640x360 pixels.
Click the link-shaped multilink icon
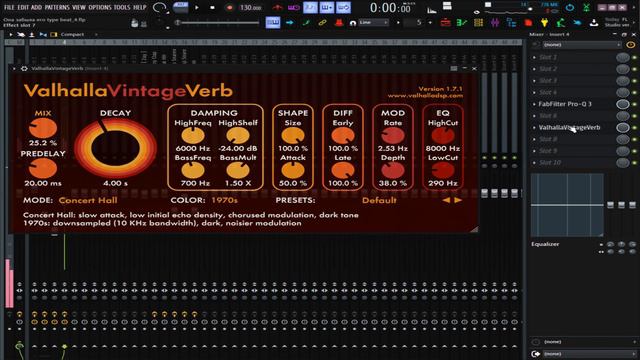[x=322, y=23]
